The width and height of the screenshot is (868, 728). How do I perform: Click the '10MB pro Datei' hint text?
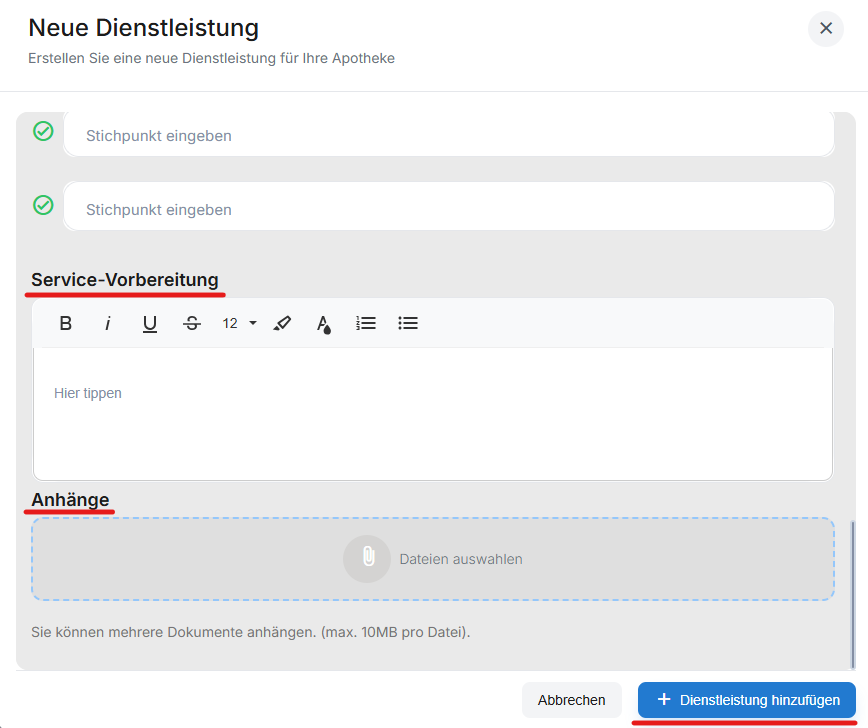[415, 632]
